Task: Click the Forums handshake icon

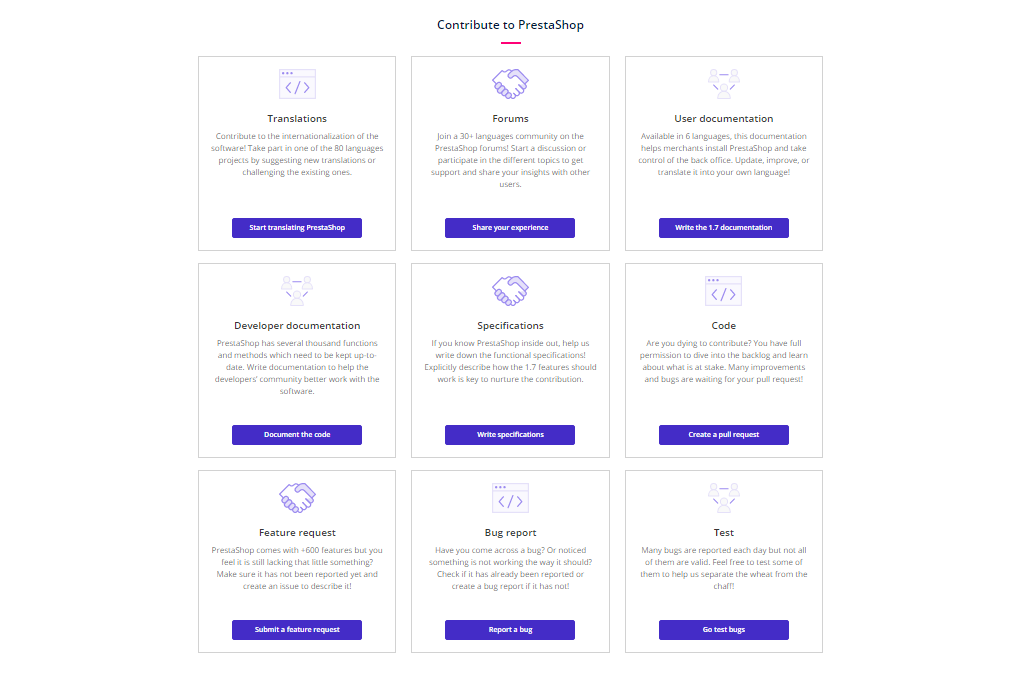Action: [510, 83]
